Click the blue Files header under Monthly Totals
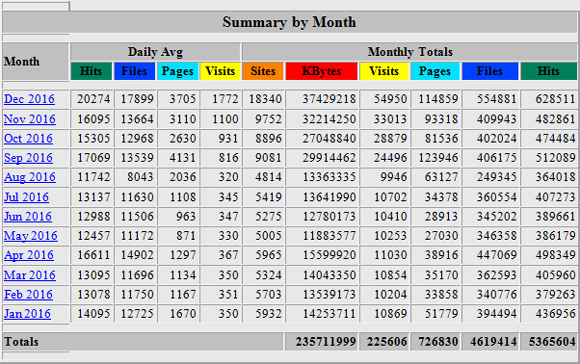 pos(490,71)
